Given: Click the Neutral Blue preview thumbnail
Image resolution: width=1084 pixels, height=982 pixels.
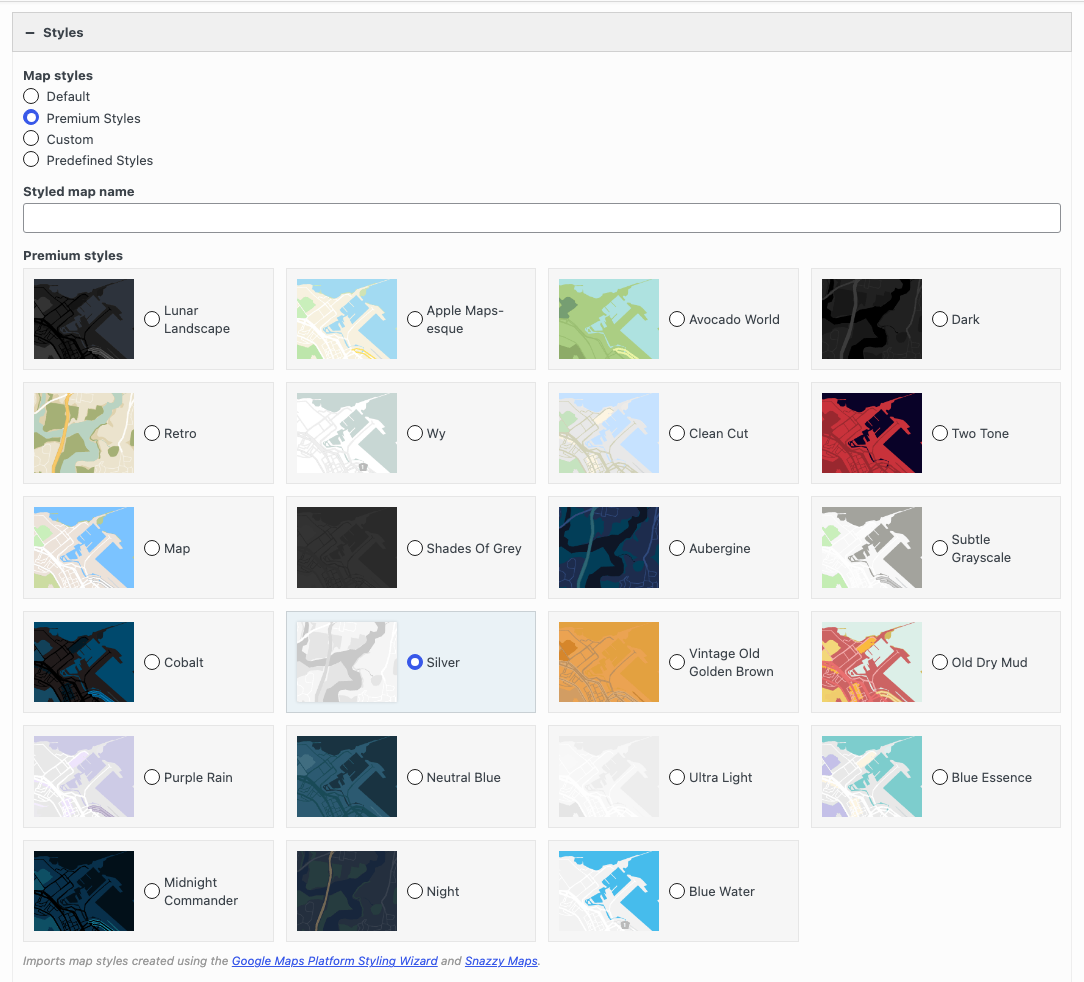Looking at the screenshot, I should (346, 777).
